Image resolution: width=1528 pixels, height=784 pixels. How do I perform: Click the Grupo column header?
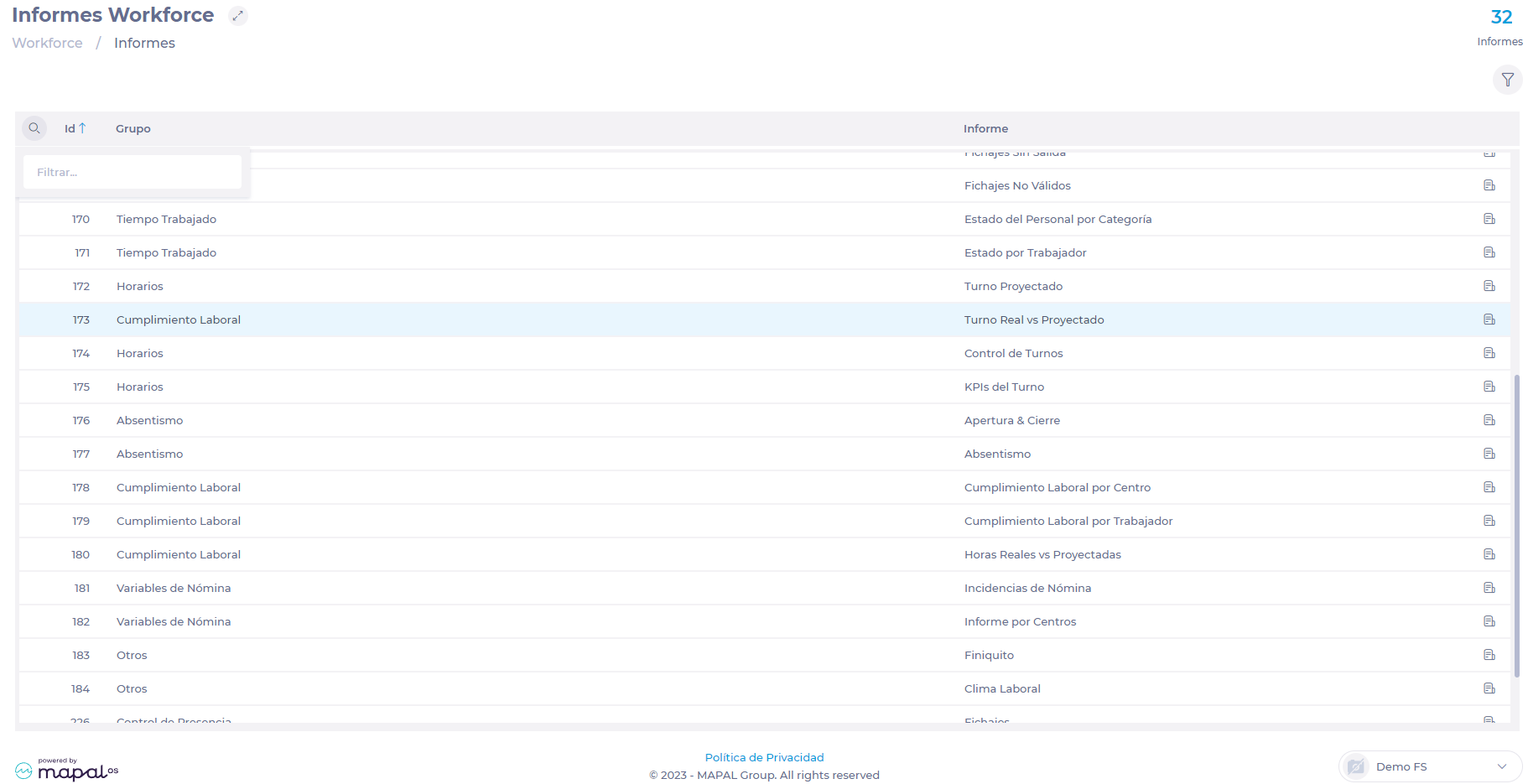click(x=133, y=128)
